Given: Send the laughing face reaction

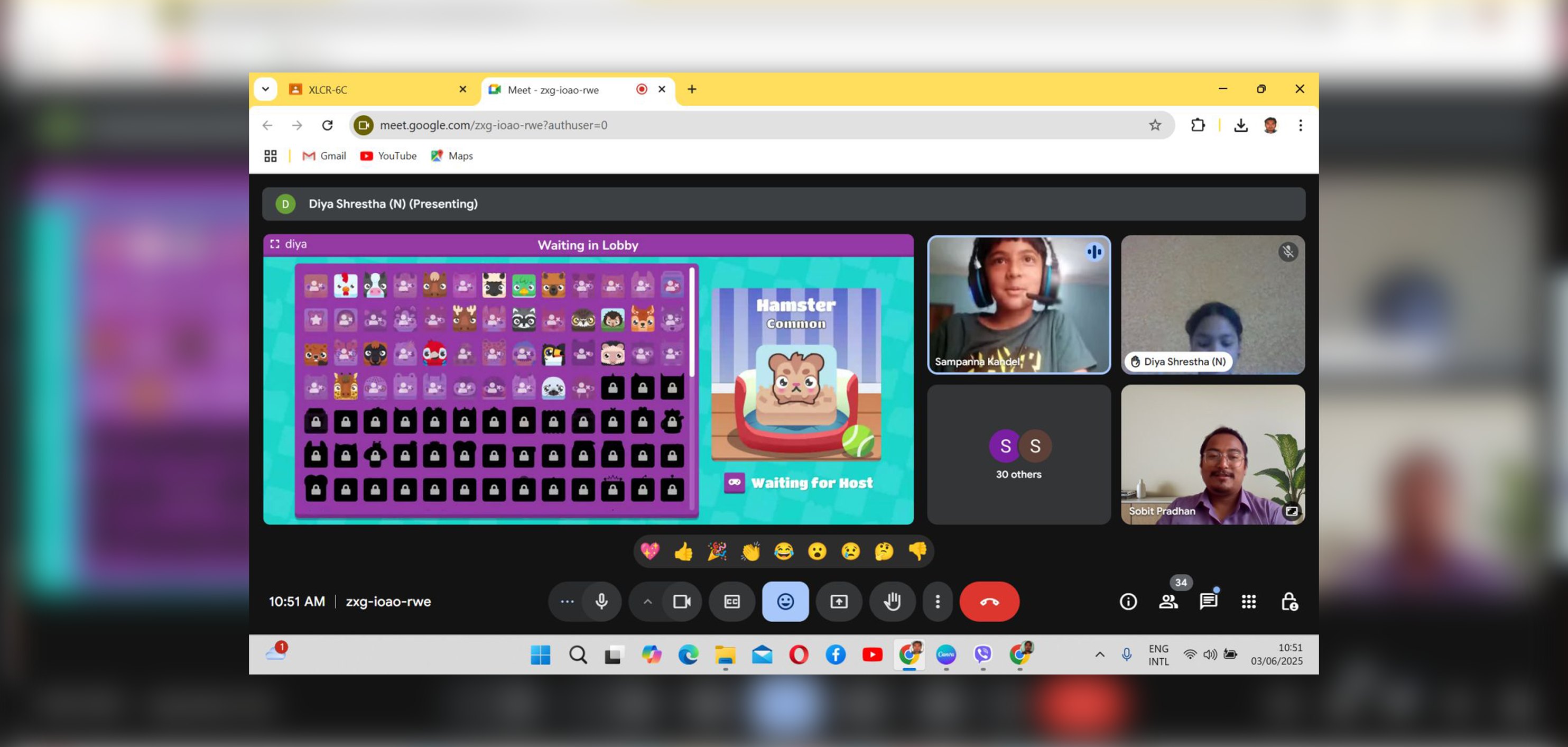Looking at the screenshot, I should 784,551.
